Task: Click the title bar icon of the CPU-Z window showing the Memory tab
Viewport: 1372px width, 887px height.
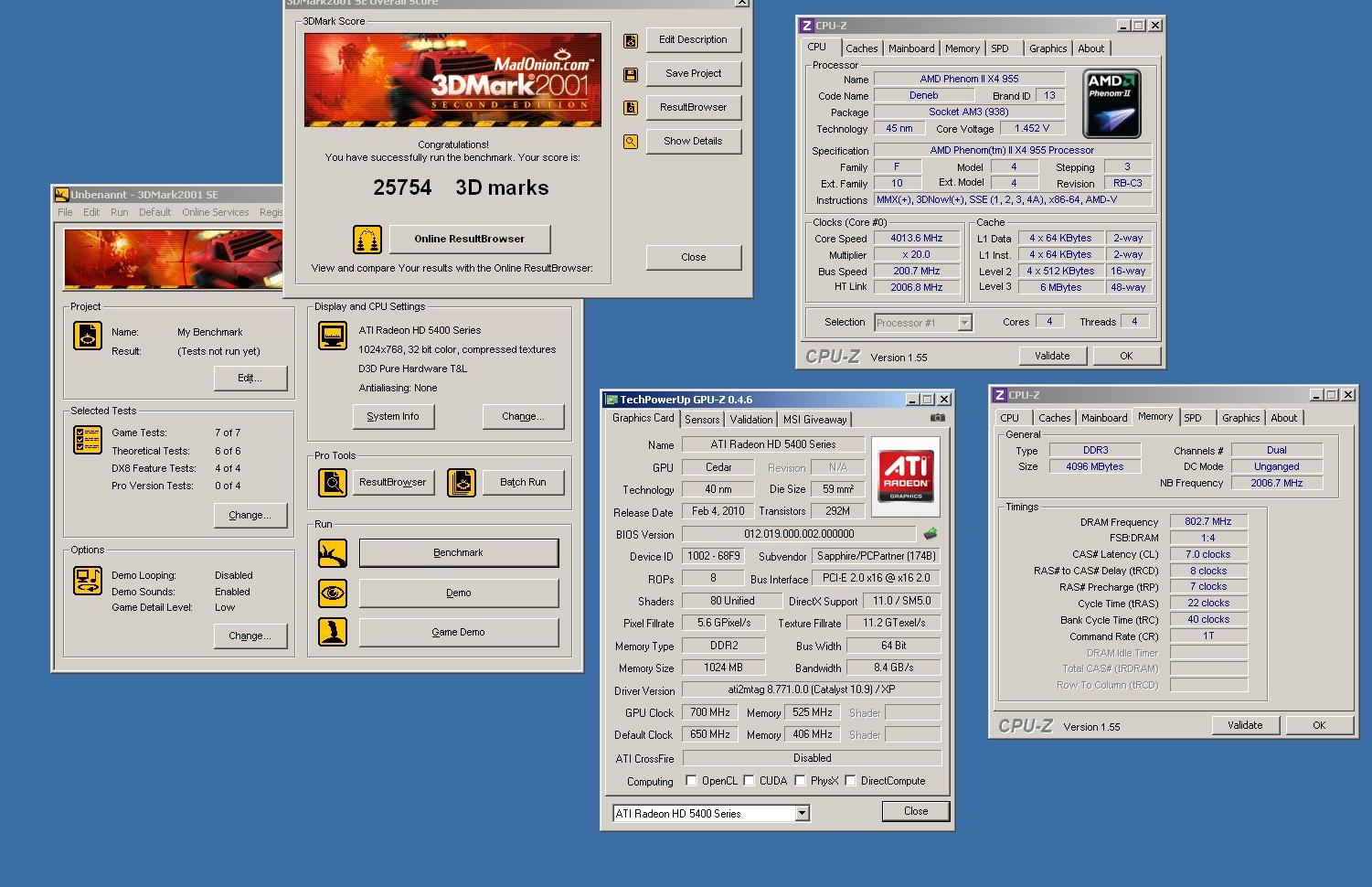Action: (1000, 395)
